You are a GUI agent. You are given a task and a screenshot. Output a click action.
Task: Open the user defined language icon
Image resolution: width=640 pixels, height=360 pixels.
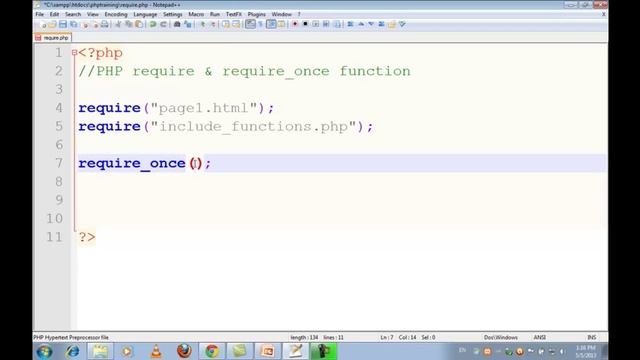click(282, 24)
